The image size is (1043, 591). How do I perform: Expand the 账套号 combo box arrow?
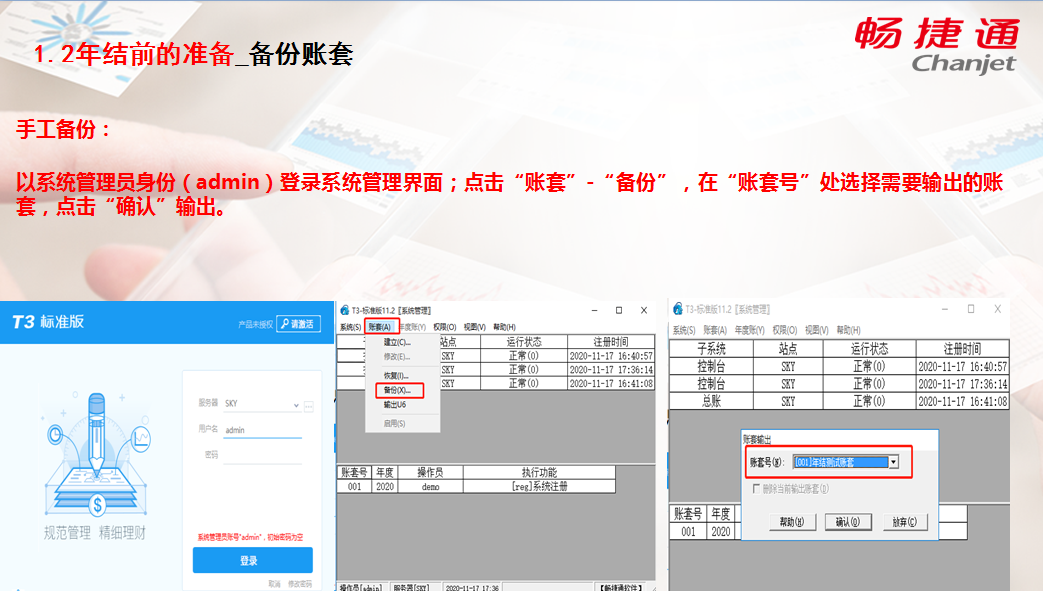(894, 462)
